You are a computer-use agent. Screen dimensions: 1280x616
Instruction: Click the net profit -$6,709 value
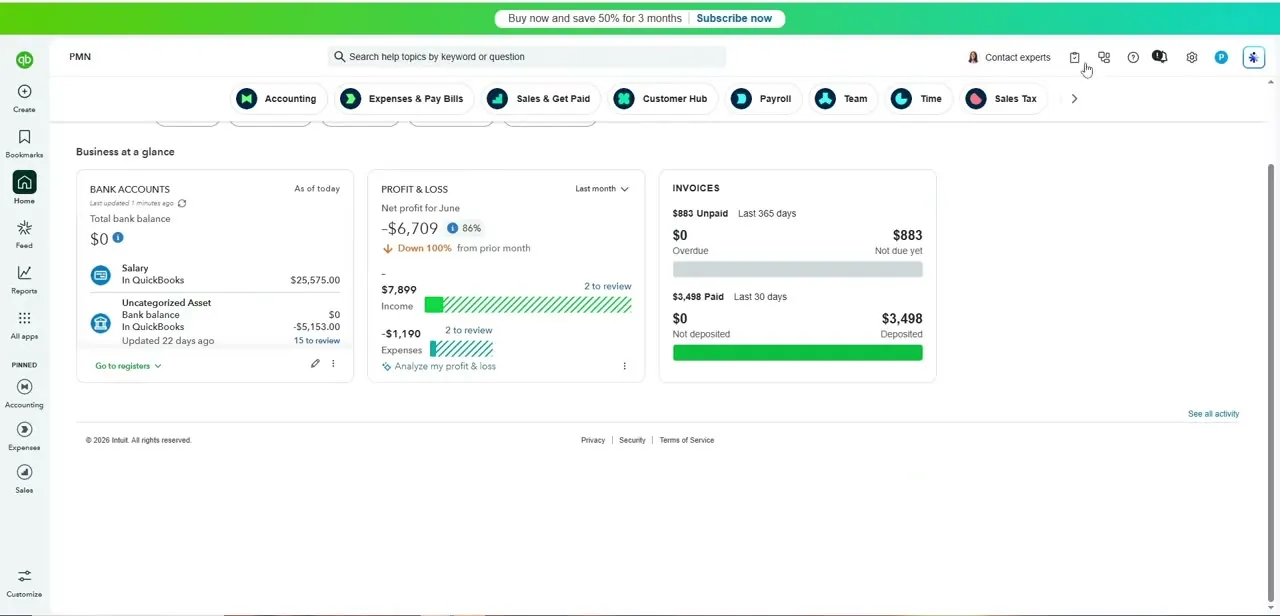pos(410,228)
